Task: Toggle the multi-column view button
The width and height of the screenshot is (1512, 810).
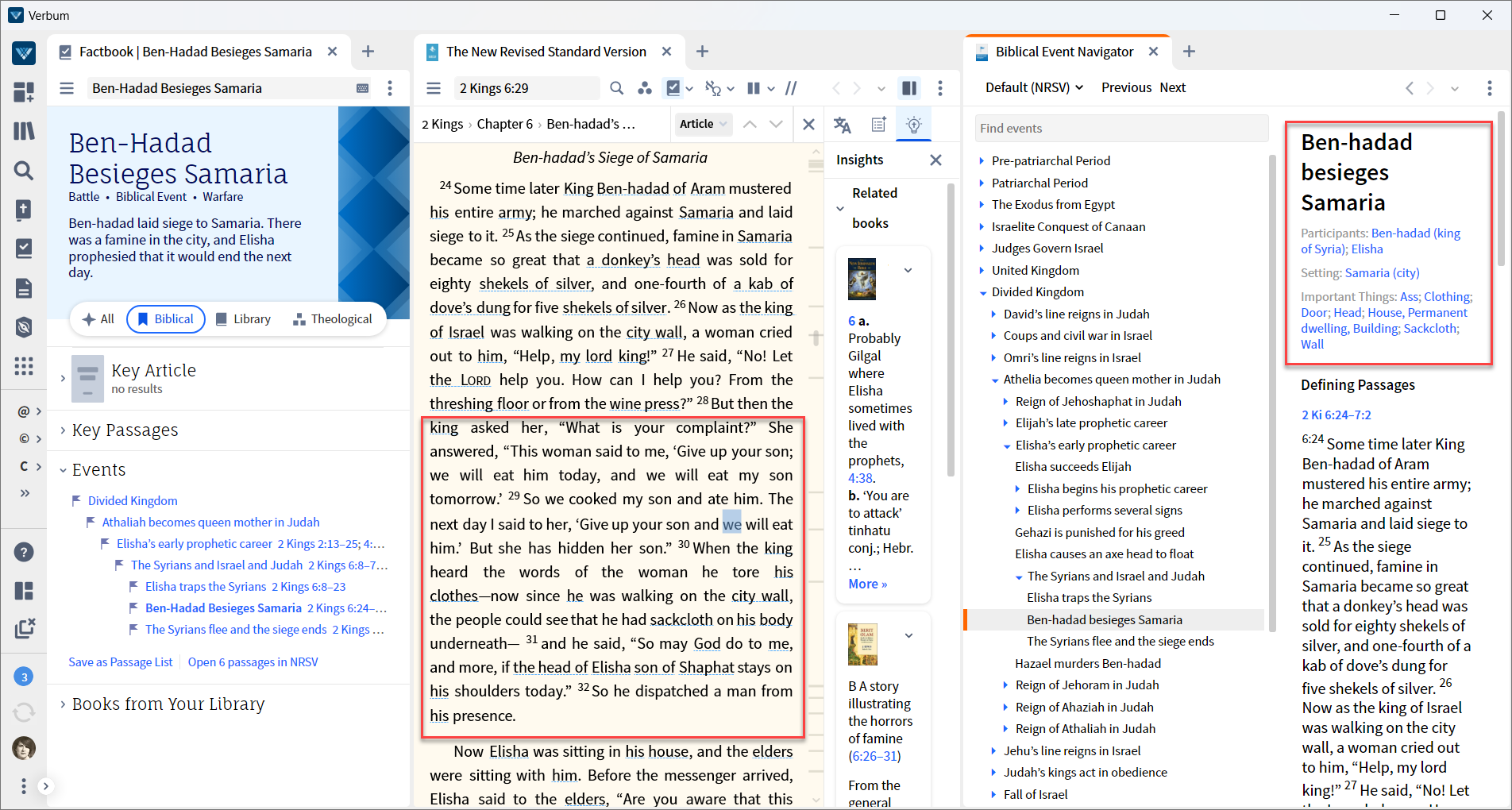Action: point(754,88)
